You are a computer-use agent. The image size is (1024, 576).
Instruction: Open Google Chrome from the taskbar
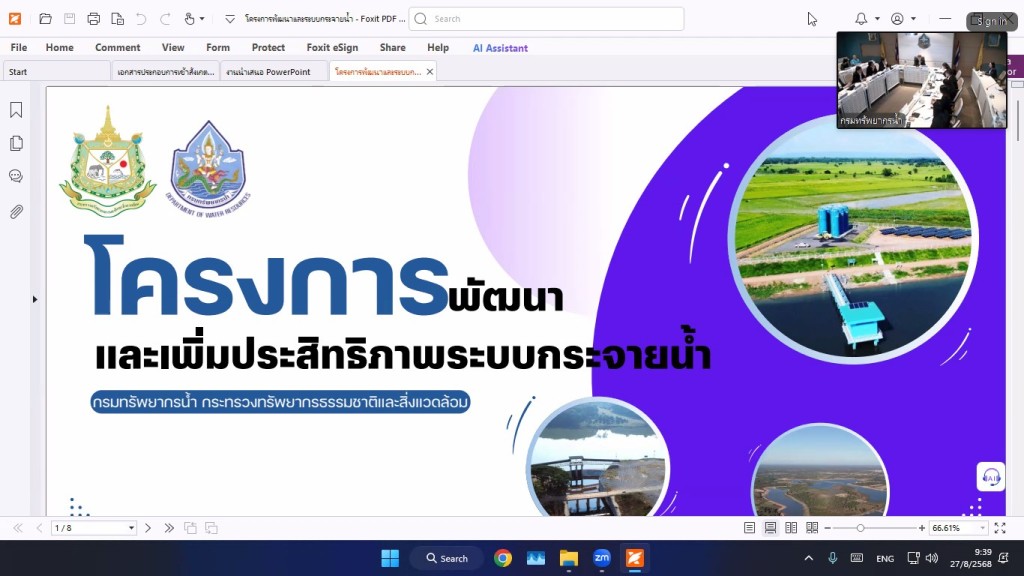pyautogui.click(x=503, y=558)
